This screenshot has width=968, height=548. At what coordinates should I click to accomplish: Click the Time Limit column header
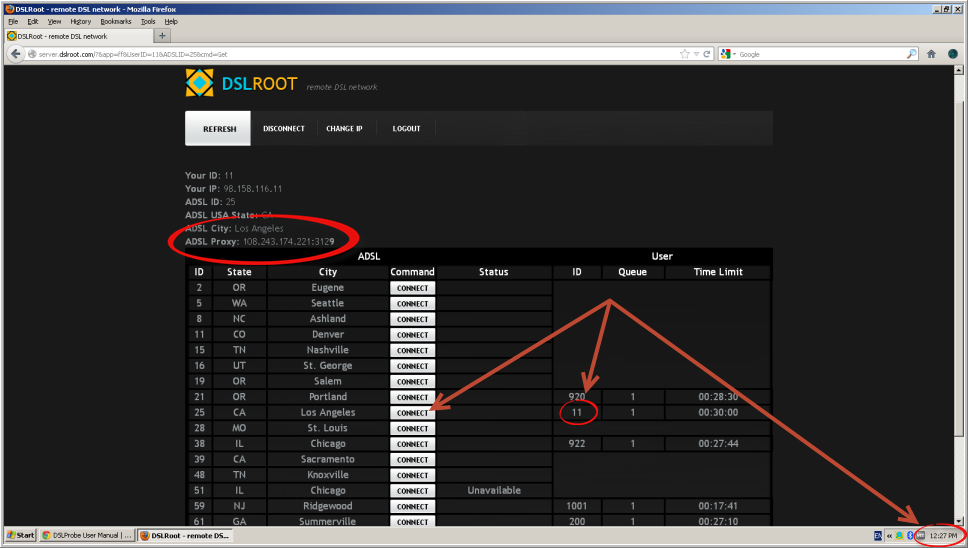(x=718, y=272)
